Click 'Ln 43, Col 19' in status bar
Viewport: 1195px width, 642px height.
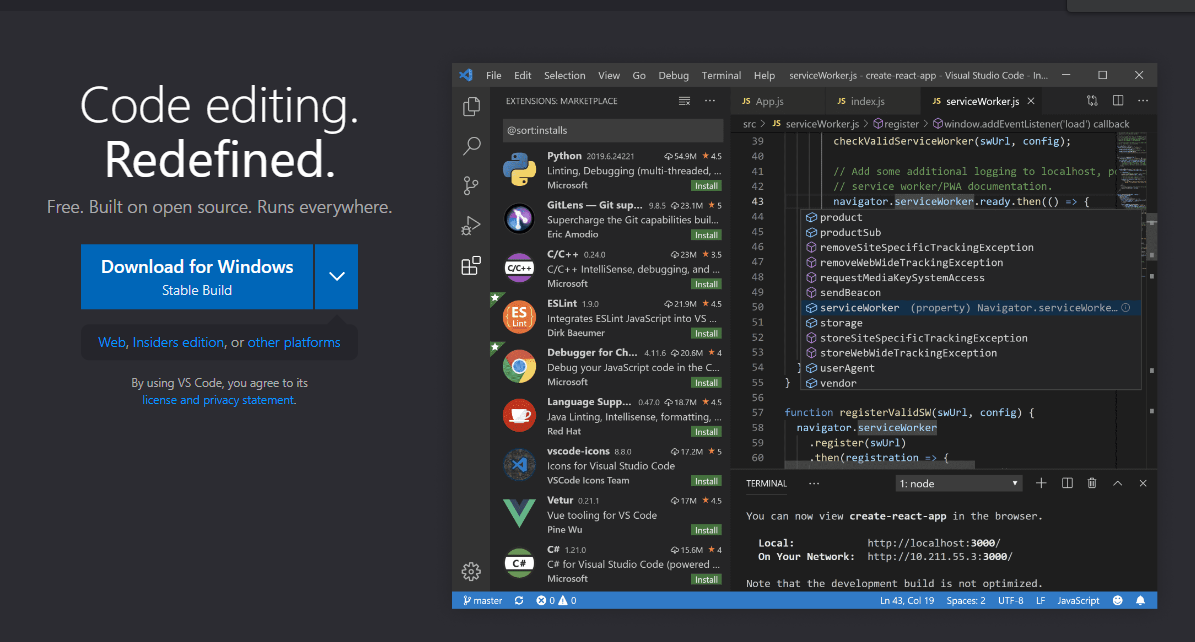coord(907,601)
